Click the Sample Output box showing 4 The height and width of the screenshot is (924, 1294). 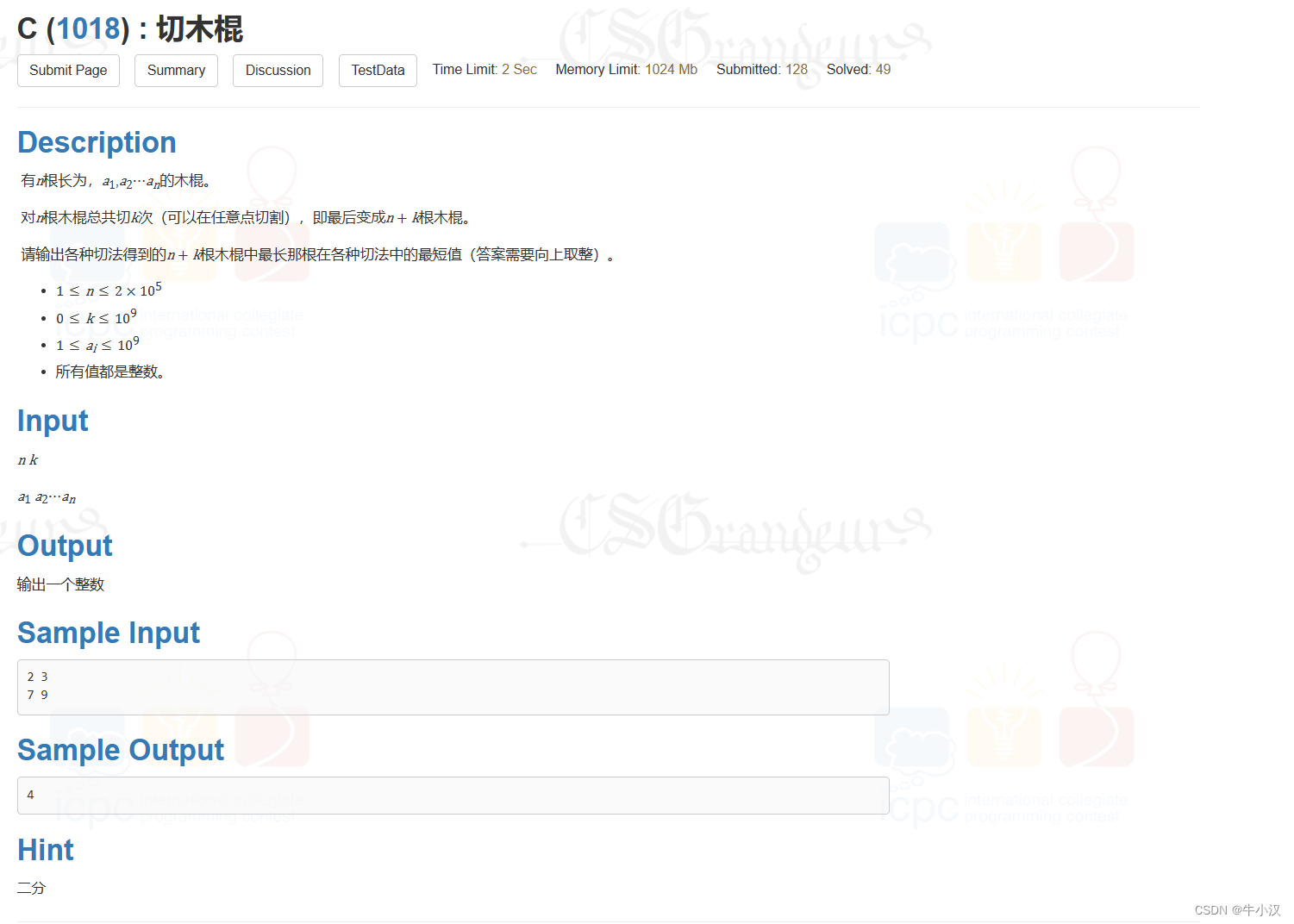point(453,796)
